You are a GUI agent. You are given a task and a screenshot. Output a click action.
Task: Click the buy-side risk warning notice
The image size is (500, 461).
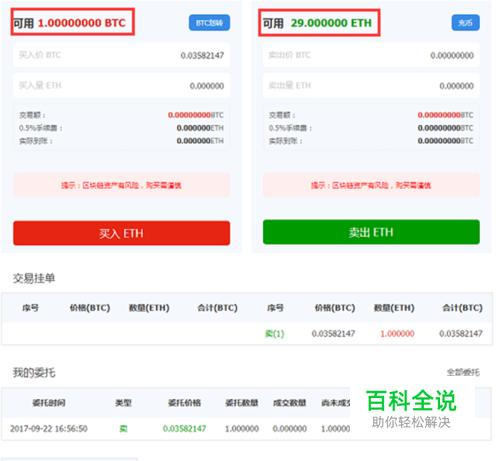pos(121,185)
